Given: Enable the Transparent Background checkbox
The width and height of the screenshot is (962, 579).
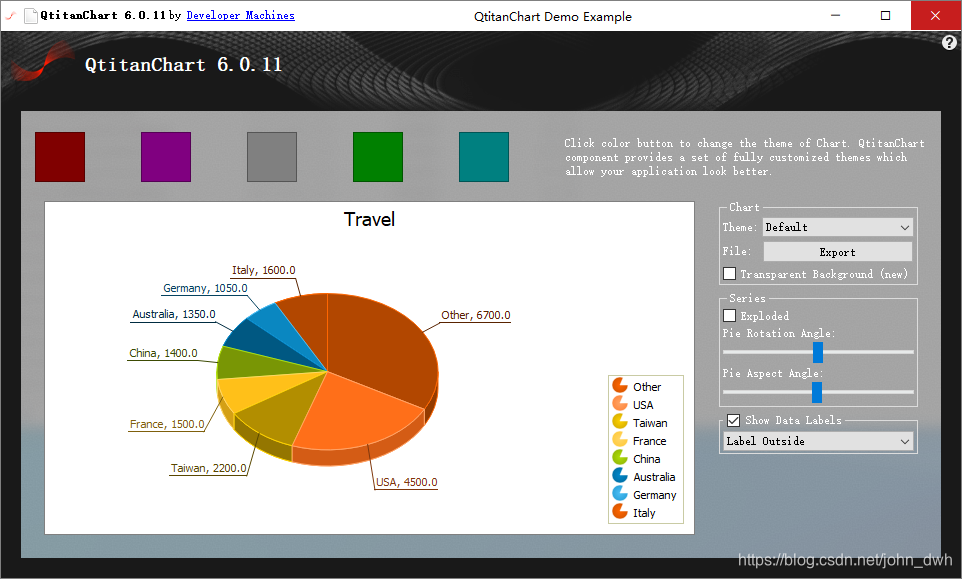Looking at the screenshot, I should [729, 274].
